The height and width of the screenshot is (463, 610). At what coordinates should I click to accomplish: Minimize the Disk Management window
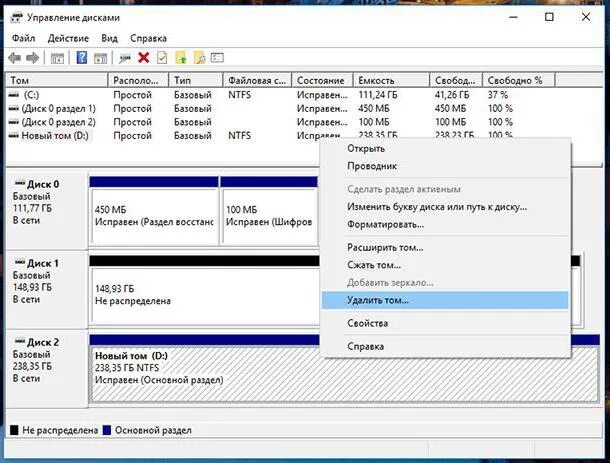[513, 17]
